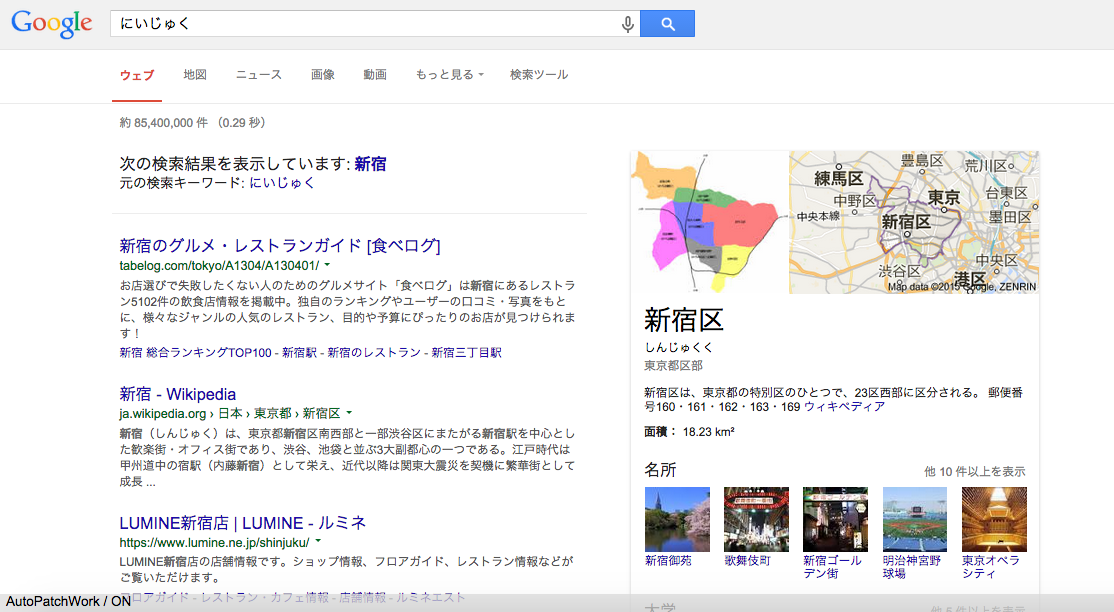This screenshot has height=612, width=1114.
Task: Open 新宿三丁目駅 sitelink
Action: (466, 353)
